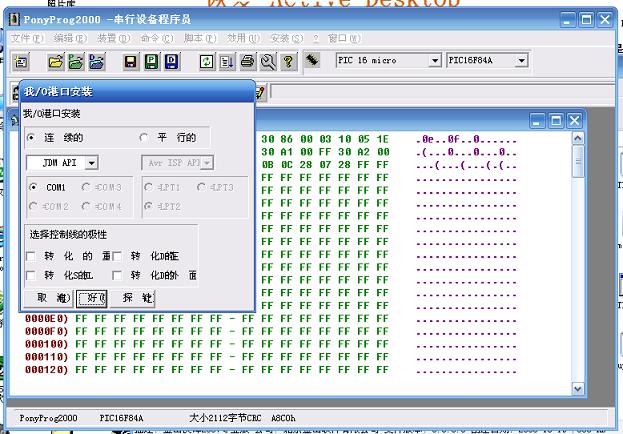Click the yellow question mark help icon
This screenshot has height=434, width=623.
pyautogui.click(x=288, y=62)
